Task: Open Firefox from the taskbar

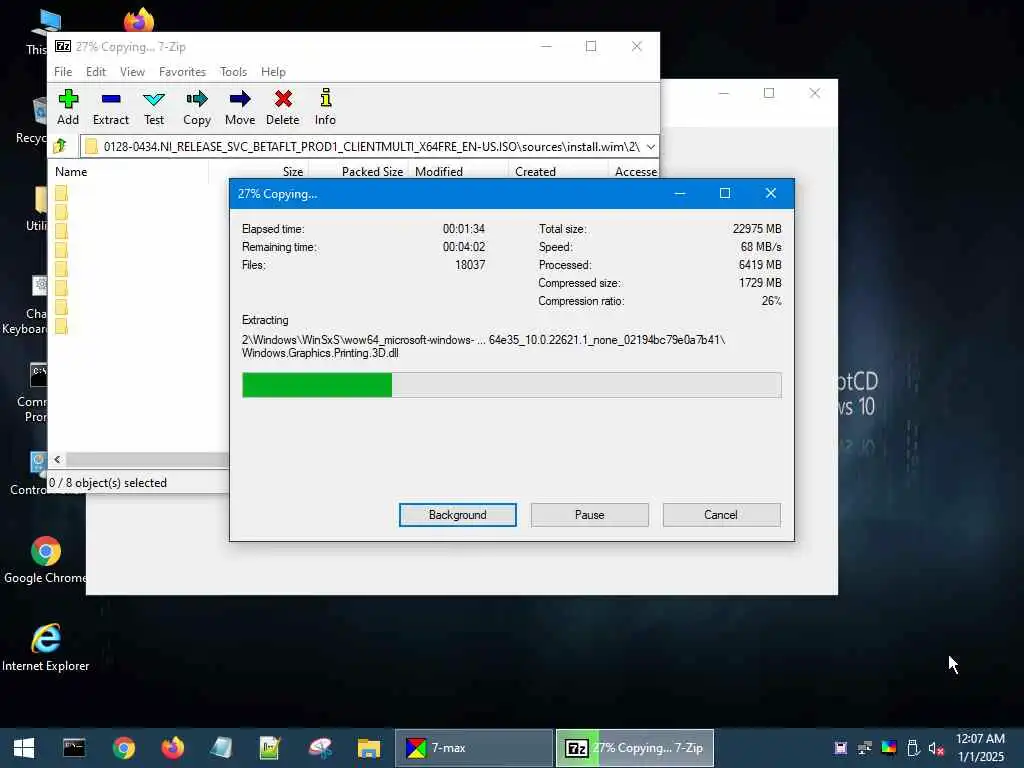Action: (x=172, y=748)
